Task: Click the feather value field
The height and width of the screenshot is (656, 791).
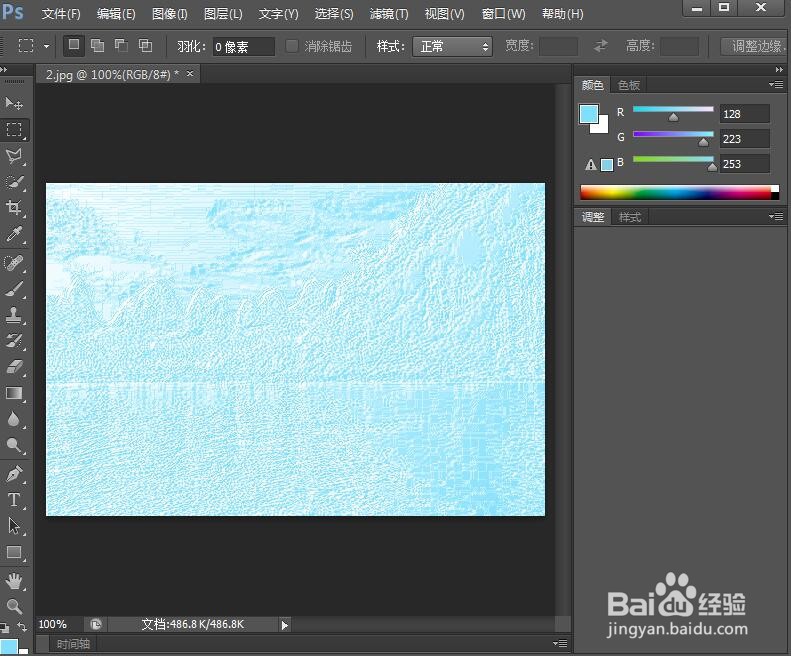Action: point(244,47)
